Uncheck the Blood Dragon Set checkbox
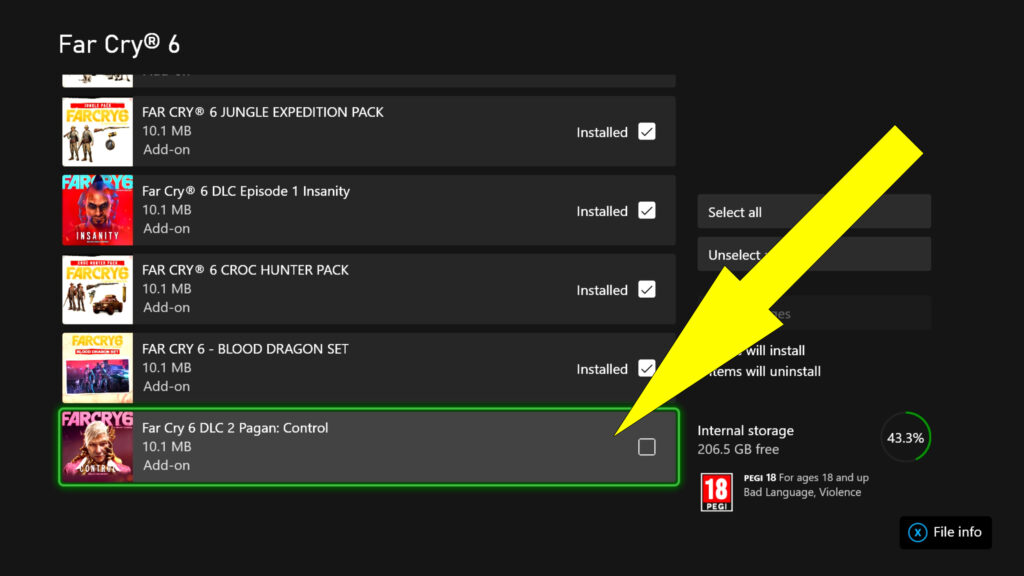 click(x=647, y=369)
